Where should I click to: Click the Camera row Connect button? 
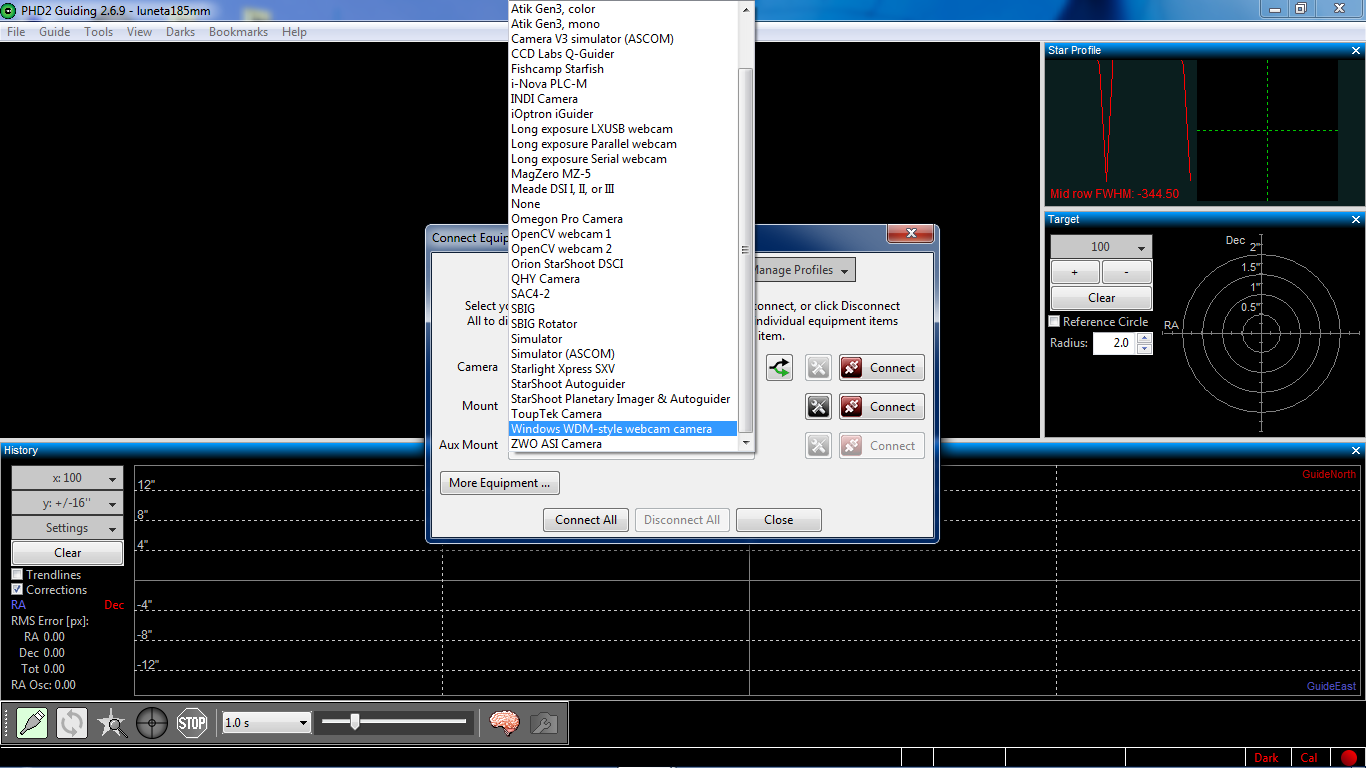(x=881, y=368)
